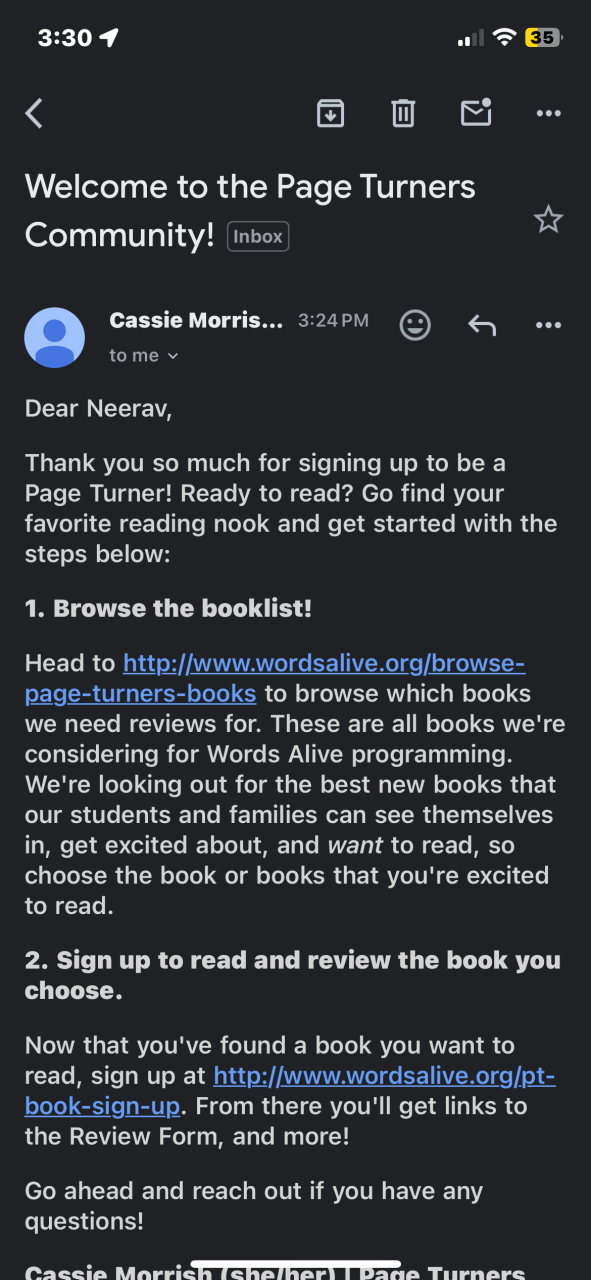Screen dimensions: 591x1280
Task: Open the top toolbar more options menu
Action: [x=549, y=113]
